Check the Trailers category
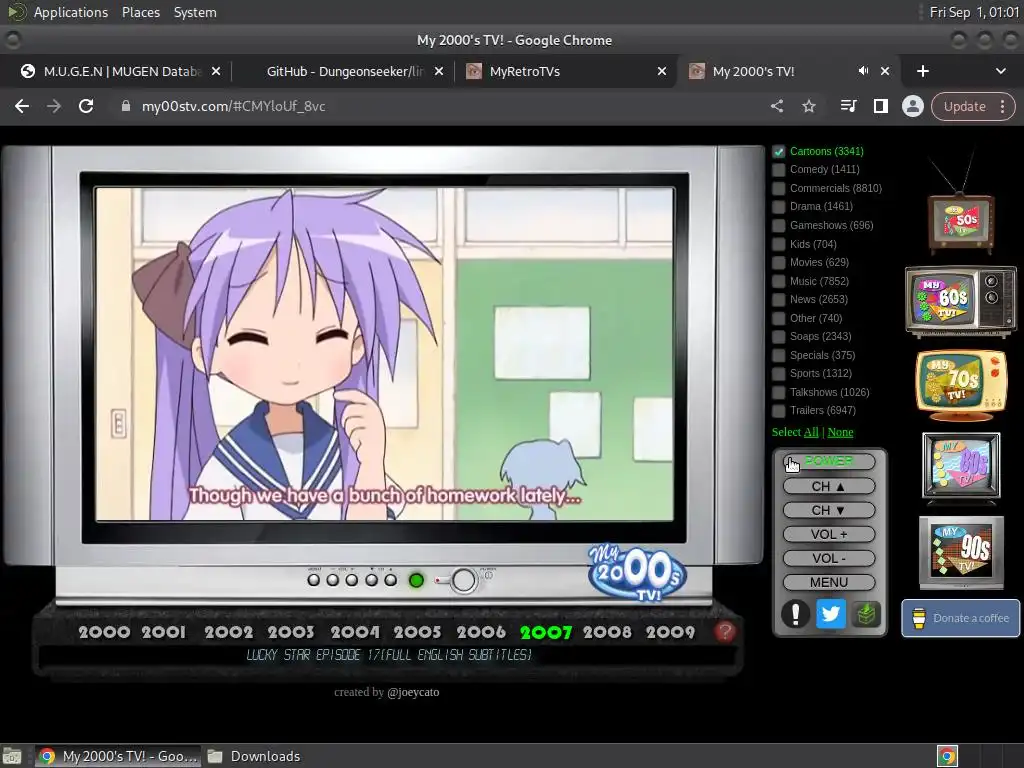 [778, 411]
